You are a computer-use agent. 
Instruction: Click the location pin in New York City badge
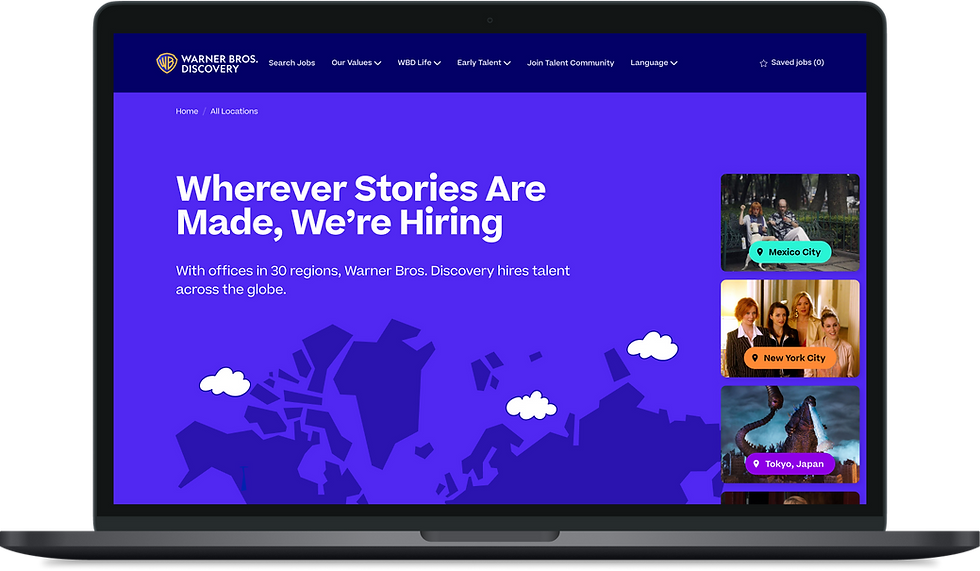pyautogui.click(x=755, y=358)
